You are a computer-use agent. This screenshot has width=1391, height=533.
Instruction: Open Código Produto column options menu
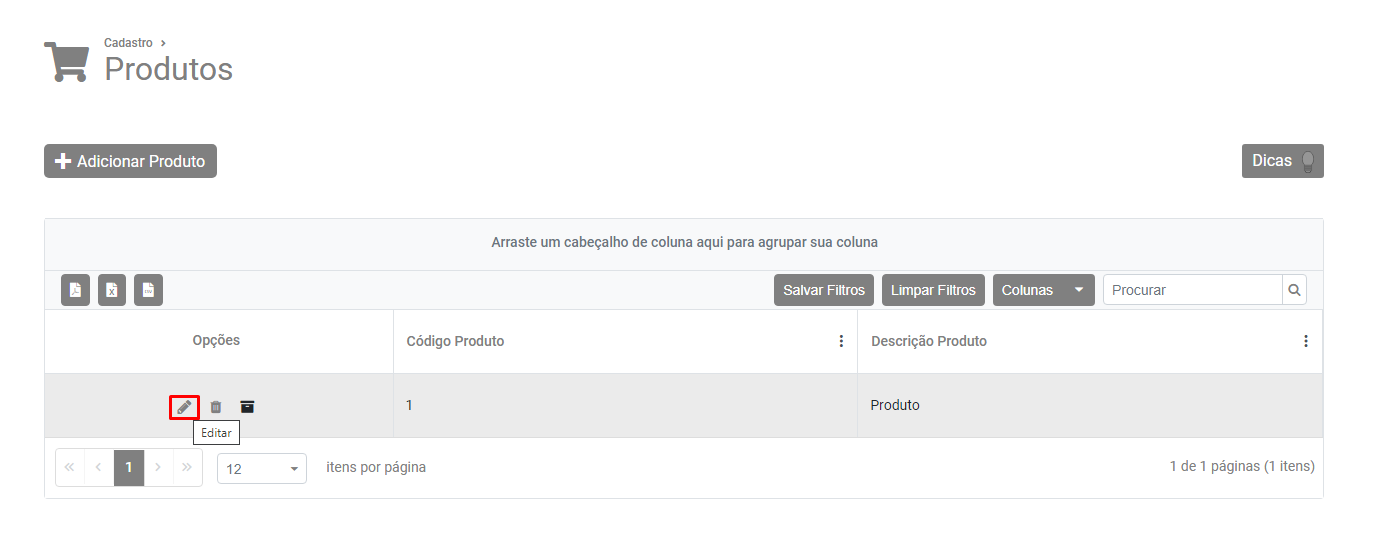pyautogui.click(x=841, y=342)
